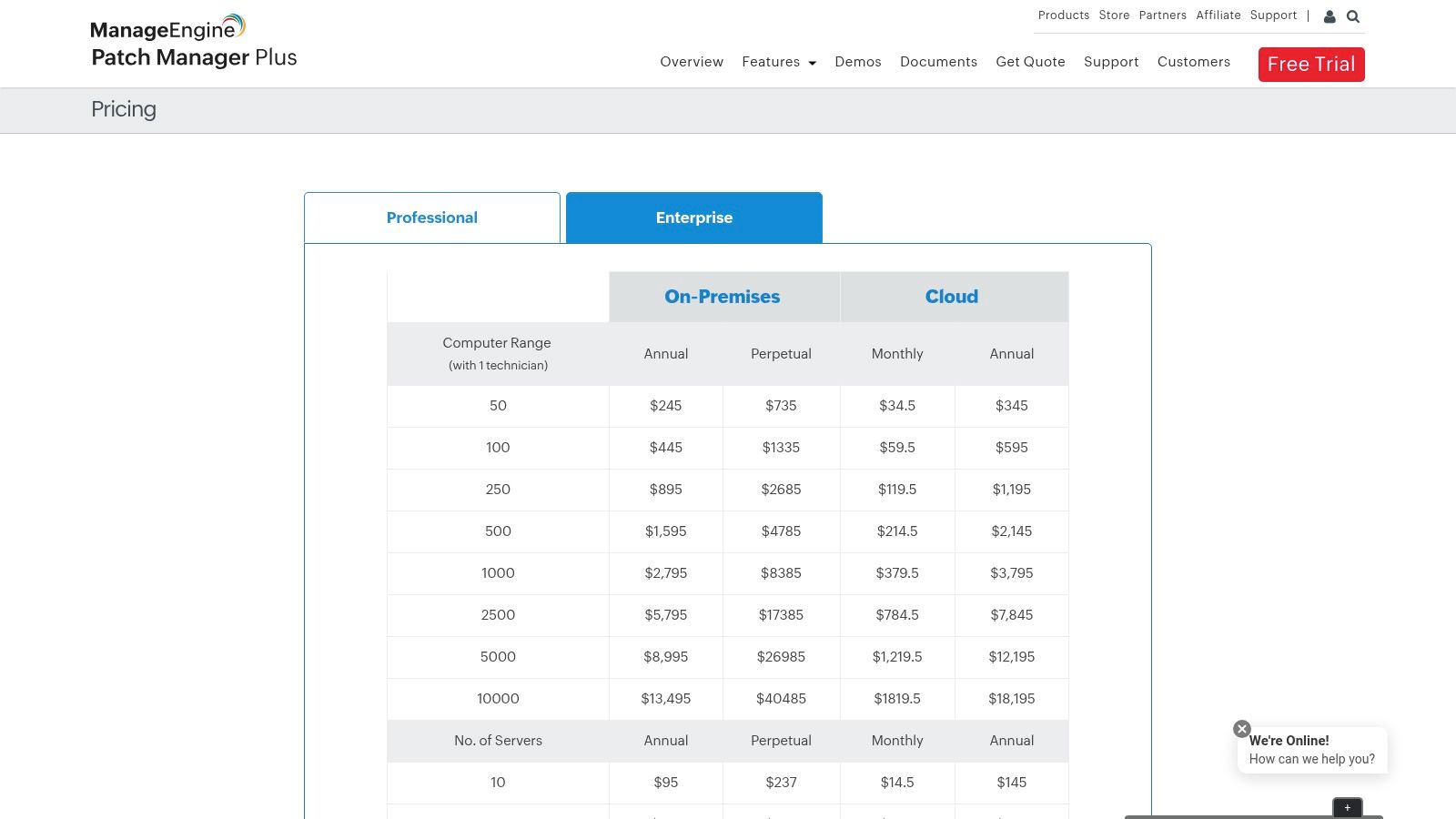
Task: Click the On-Premises column heading
Action: tap(723, 297)
